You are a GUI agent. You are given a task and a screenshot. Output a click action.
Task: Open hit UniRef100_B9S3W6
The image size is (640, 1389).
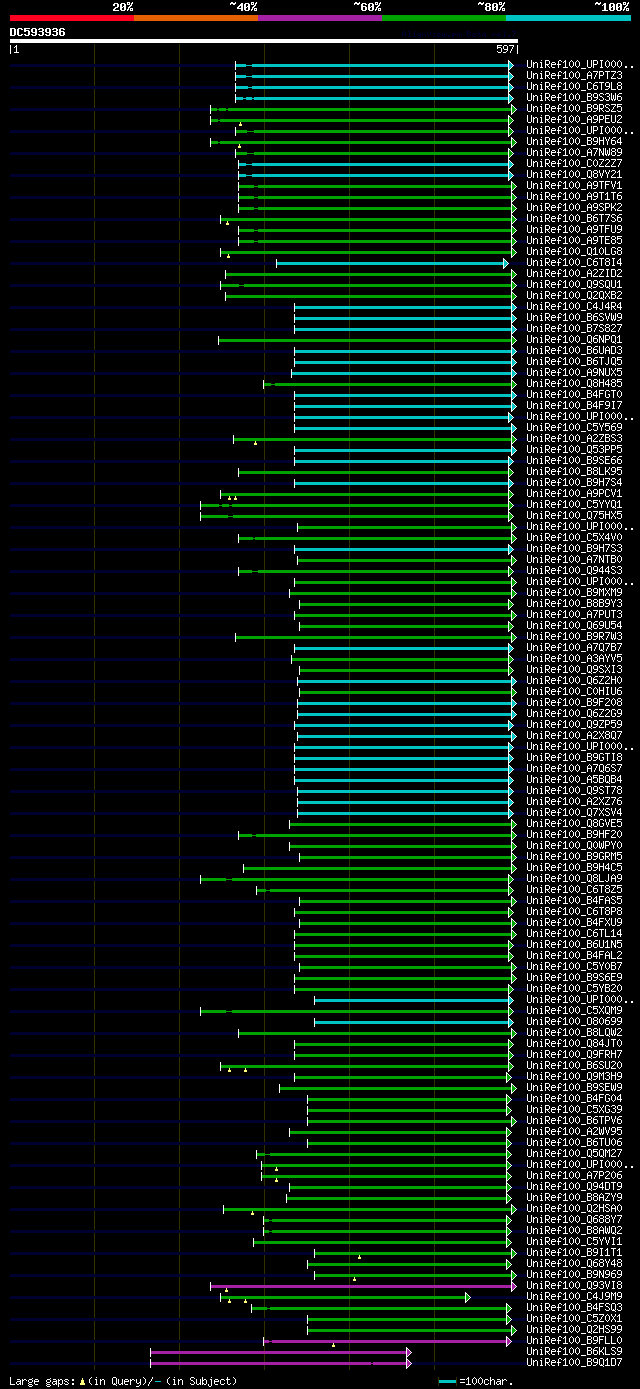coord(575,97)
